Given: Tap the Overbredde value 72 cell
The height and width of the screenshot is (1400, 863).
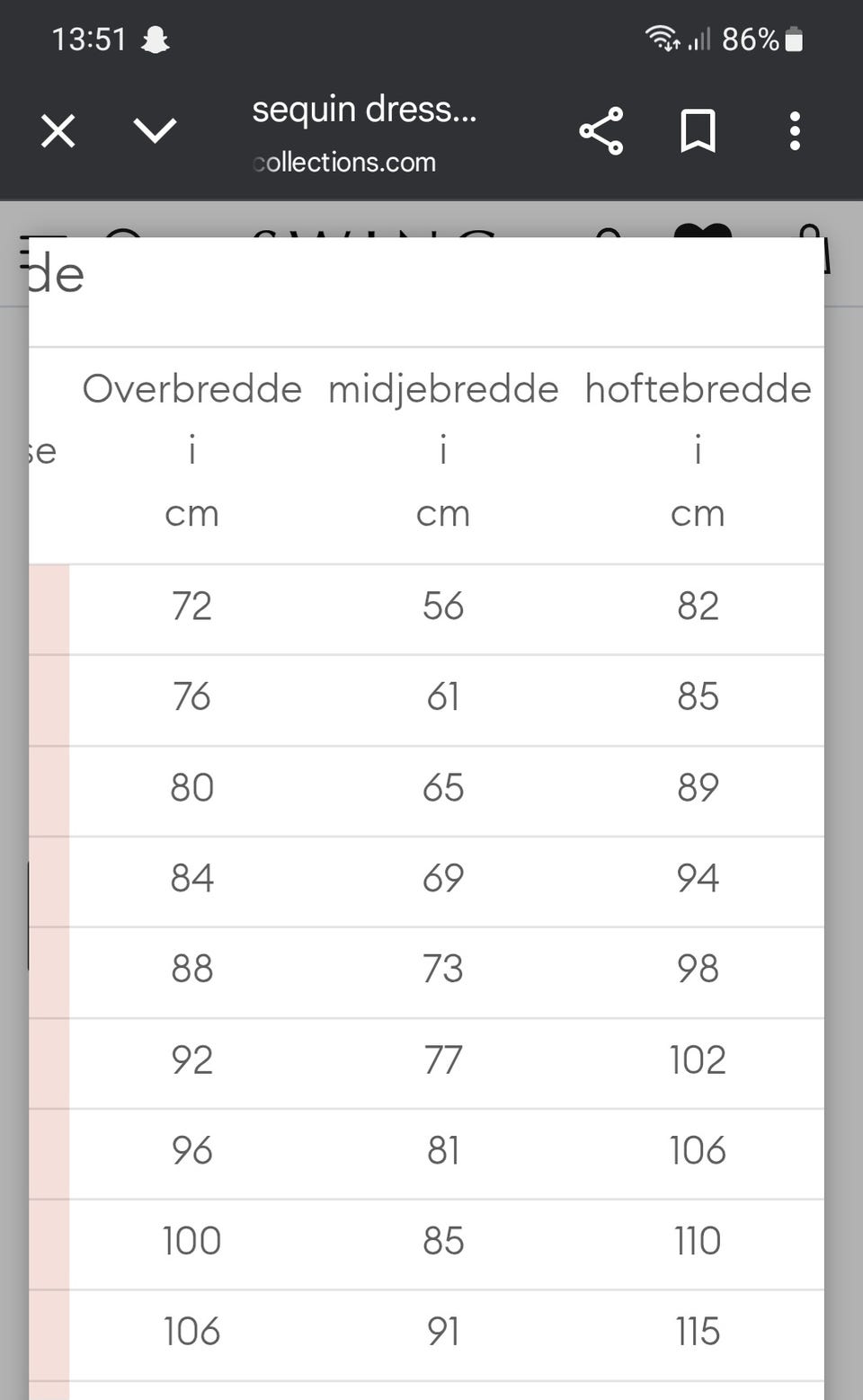Looking at the screenshot, I should pos(191,607).
